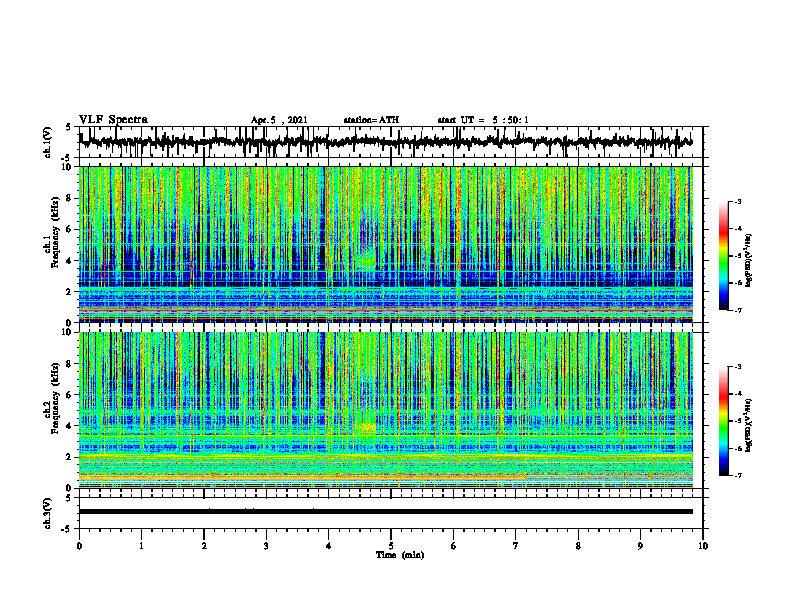Click time axis tick label '9'
The width and height of the screenshot is (792, 612).
640,546
